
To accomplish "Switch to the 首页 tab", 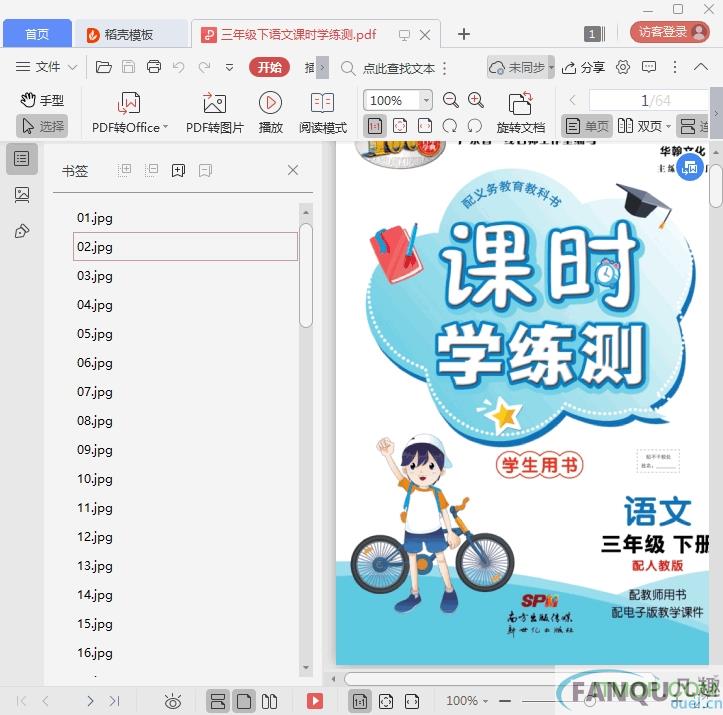I will [x=37, y=34].
